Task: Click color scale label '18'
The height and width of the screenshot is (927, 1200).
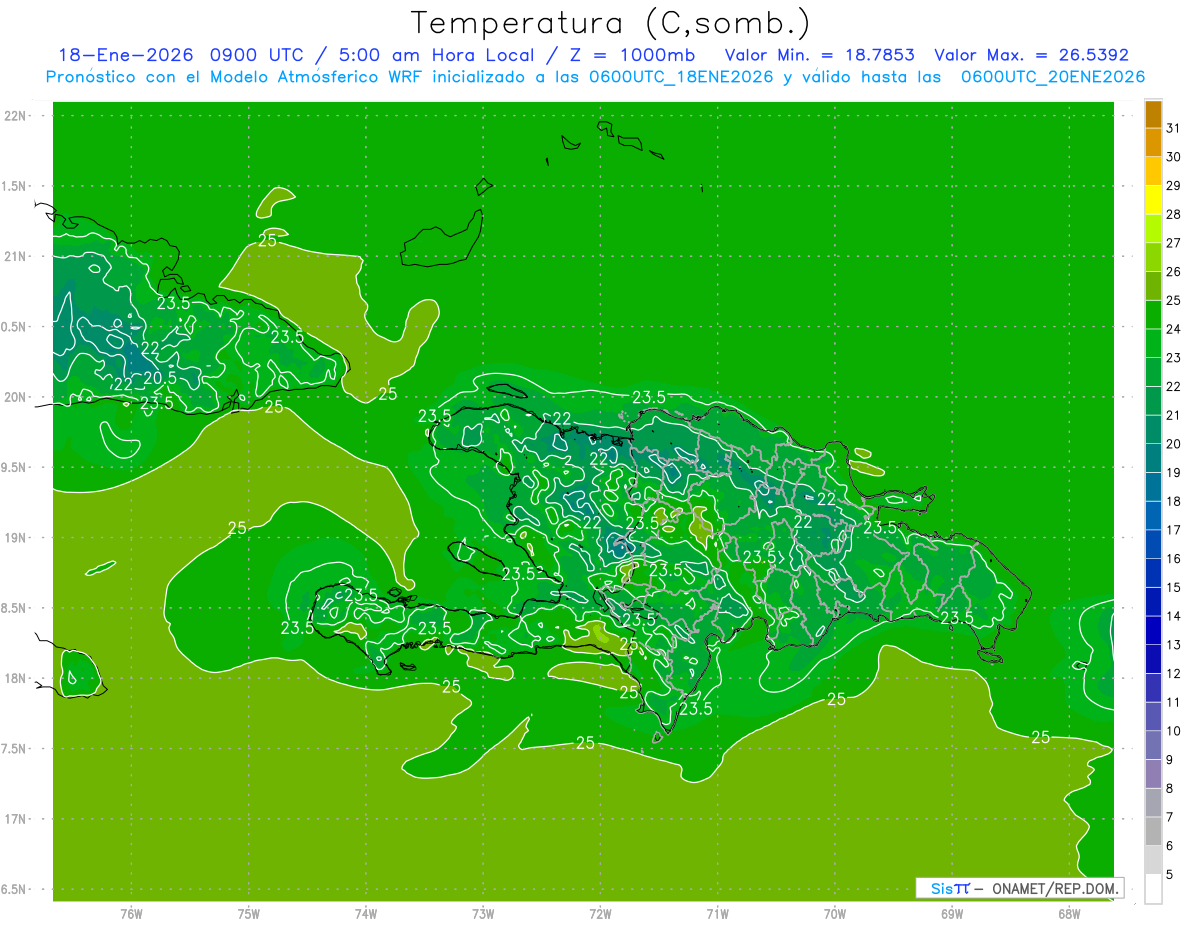Action: (x=1173, y=501)
